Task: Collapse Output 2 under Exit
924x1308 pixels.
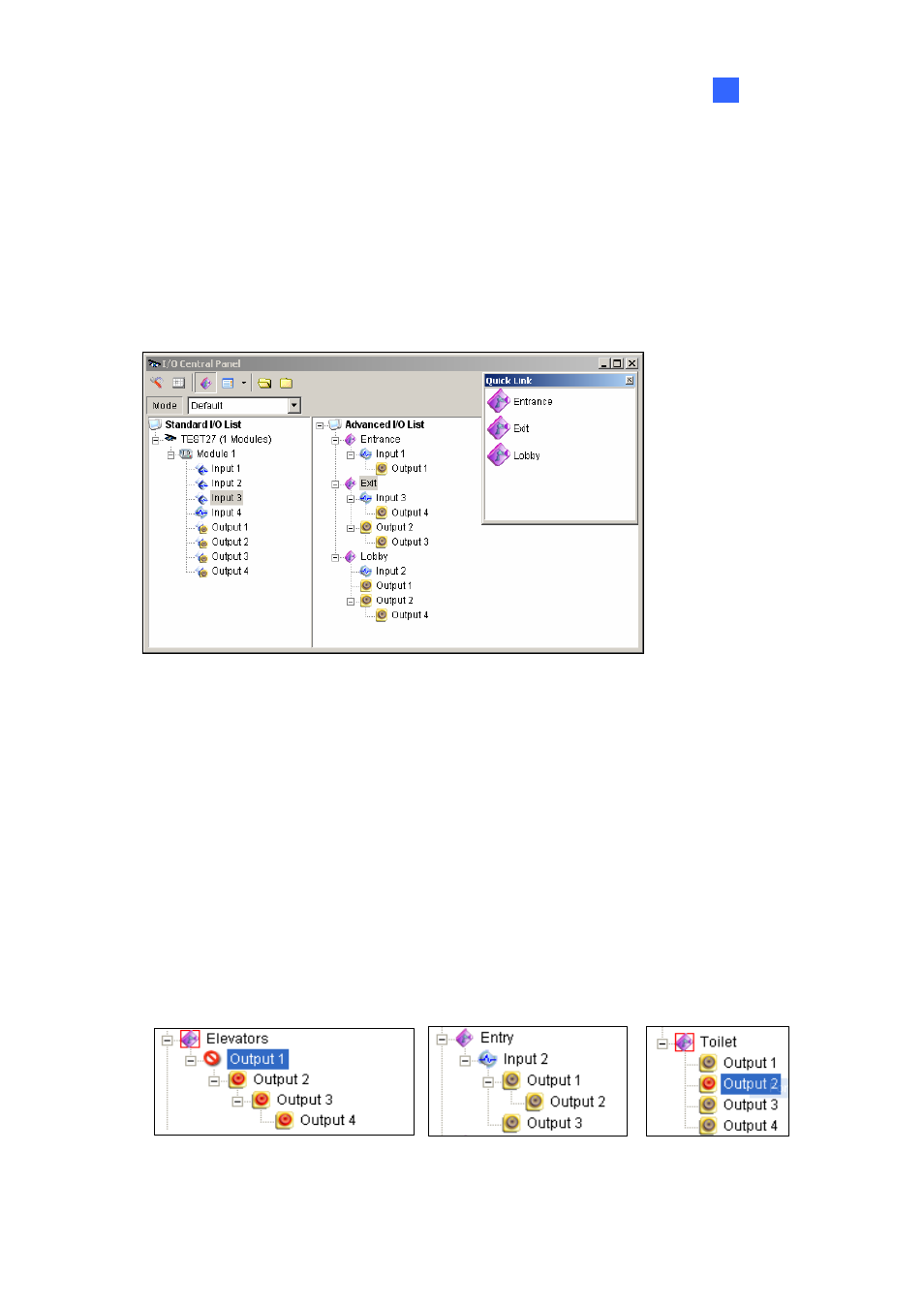Action: (351, 528)
